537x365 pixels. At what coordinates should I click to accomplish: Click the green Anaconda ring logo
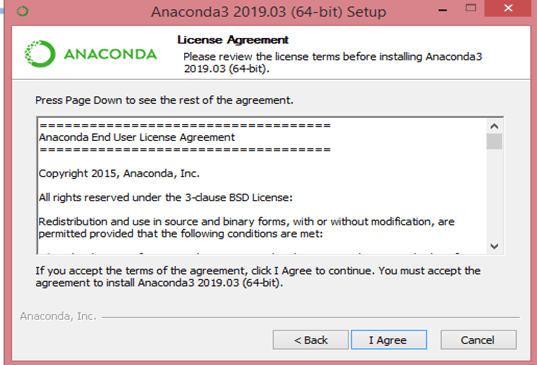click(x=40, y=54)
